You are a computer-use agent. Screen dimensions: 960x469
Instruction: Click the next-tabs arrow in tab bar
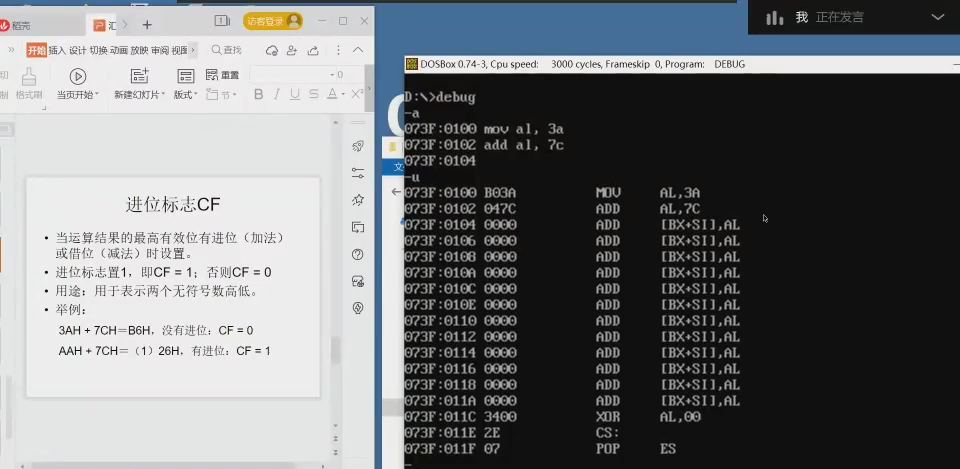coord(125,25)
